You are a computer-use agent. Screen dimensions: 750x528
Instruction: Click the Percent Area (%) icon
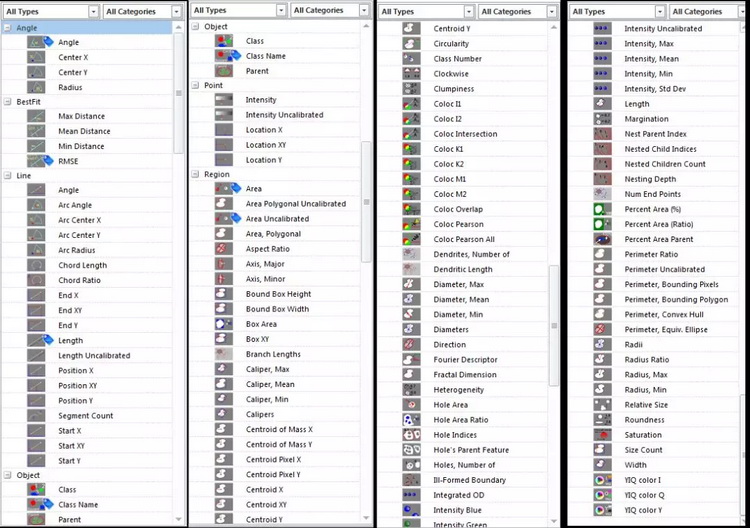tap(602, 209)
